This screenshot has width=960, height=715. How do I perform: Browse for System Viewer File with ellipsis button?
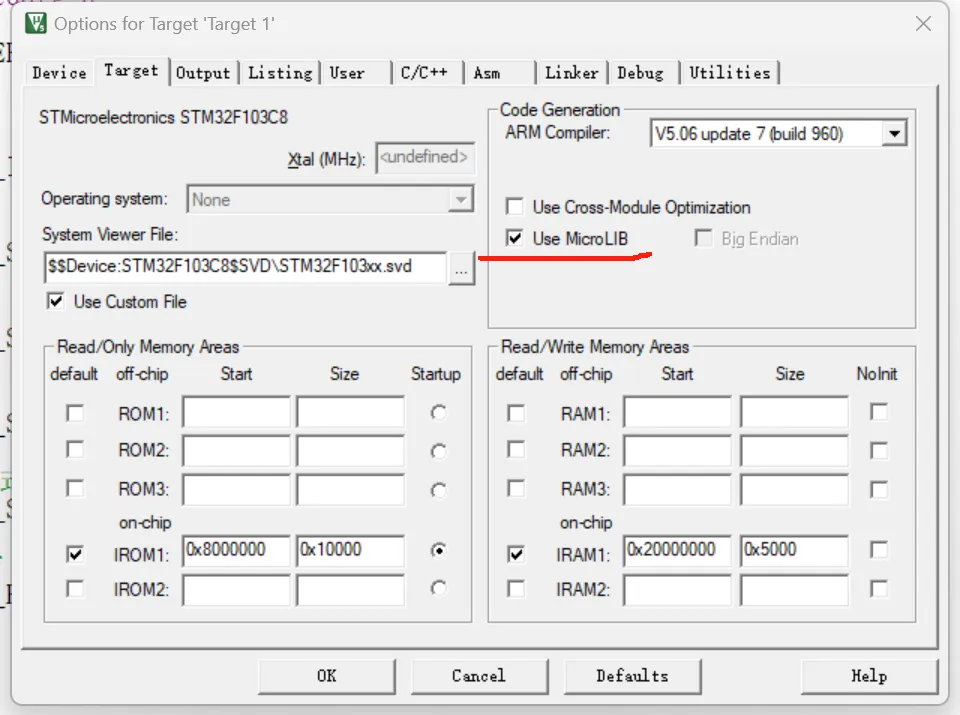462,268
